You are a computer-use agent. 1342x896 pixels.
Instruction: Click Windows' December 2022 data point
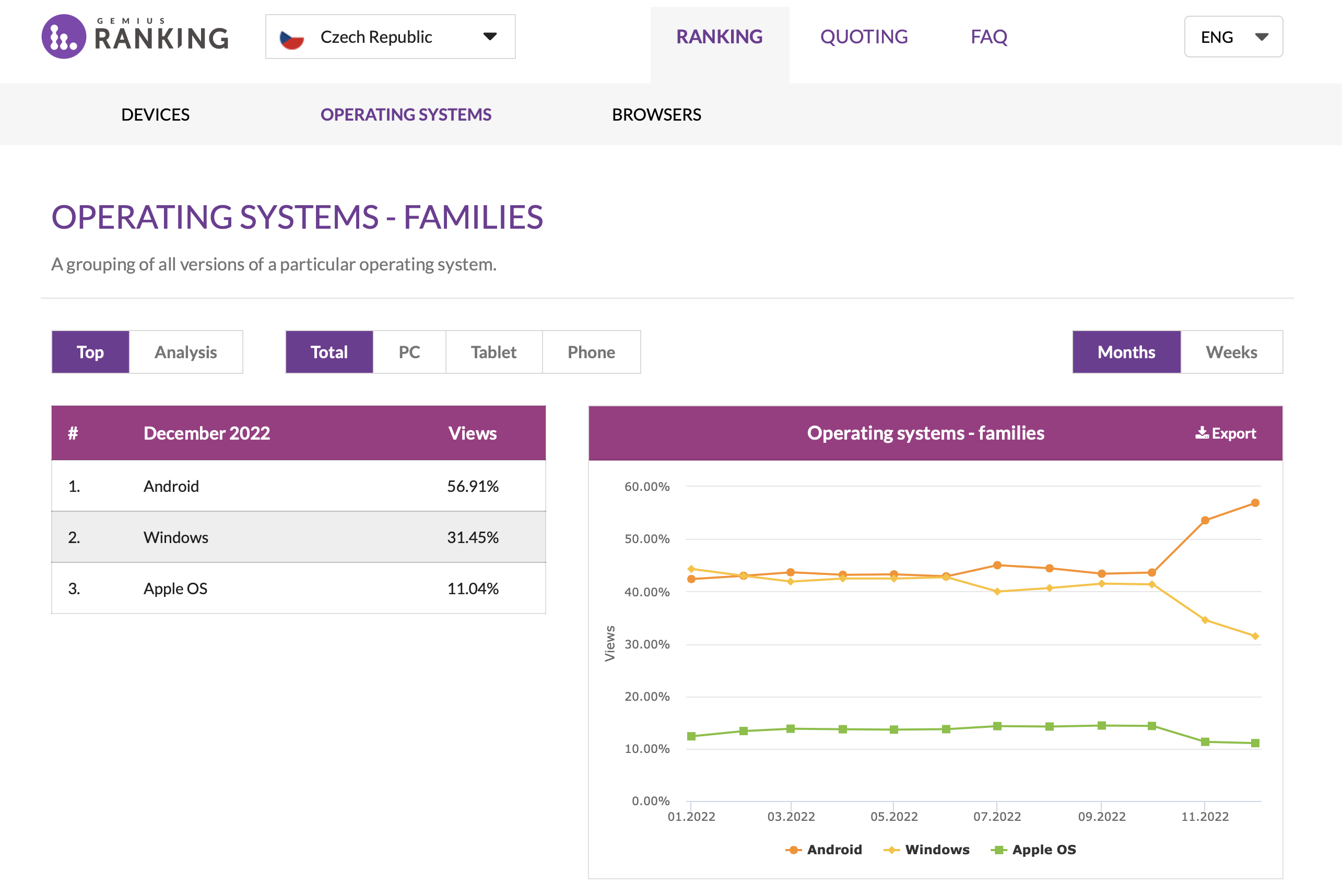pos(1255,636)
